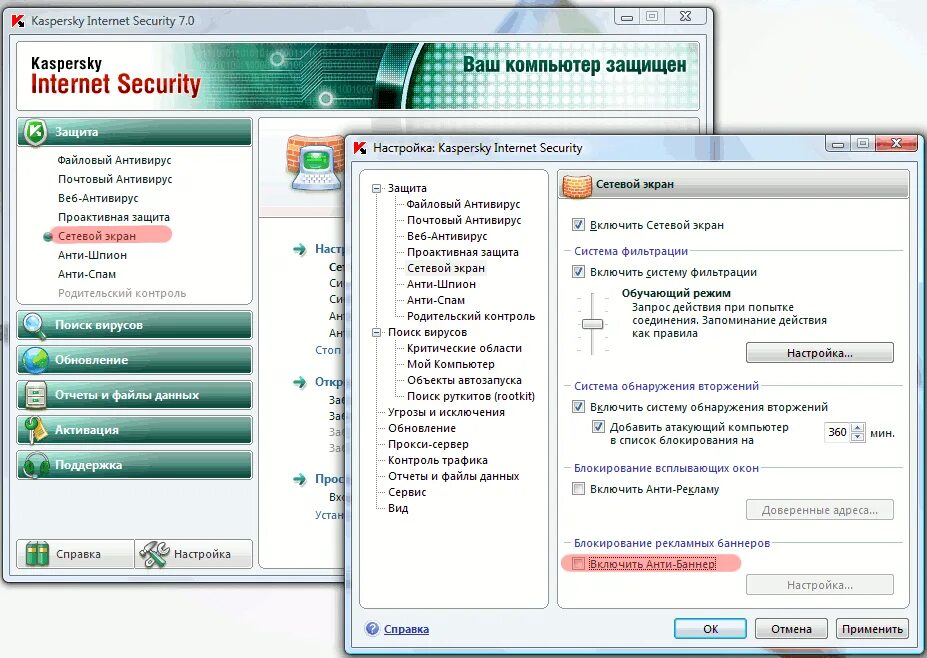This screenshot has width=927, height=658.
Task: Select Мой Компьютер in settings tree
Action: pyautogui.click(x=450, y=364)
